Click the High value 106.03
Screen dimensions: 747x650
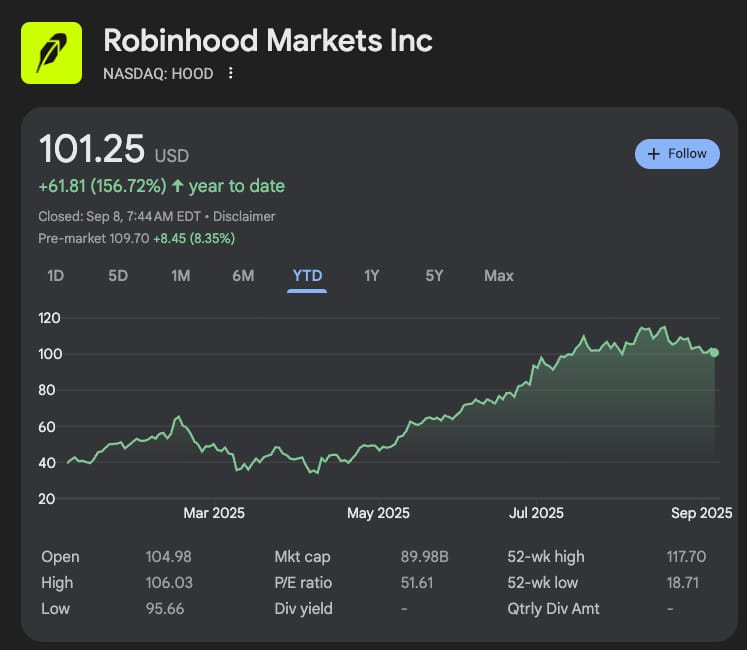tap(169, 582)
